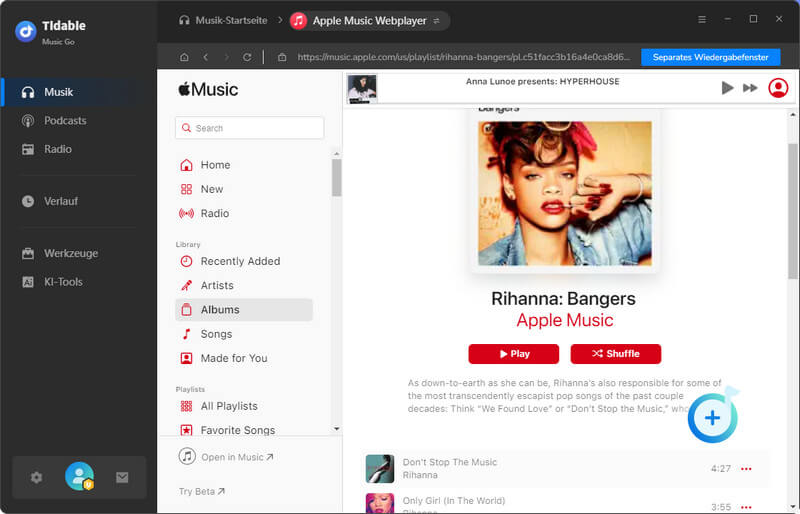Go to Musik-Startseite breadcrumb

point(223,20)
